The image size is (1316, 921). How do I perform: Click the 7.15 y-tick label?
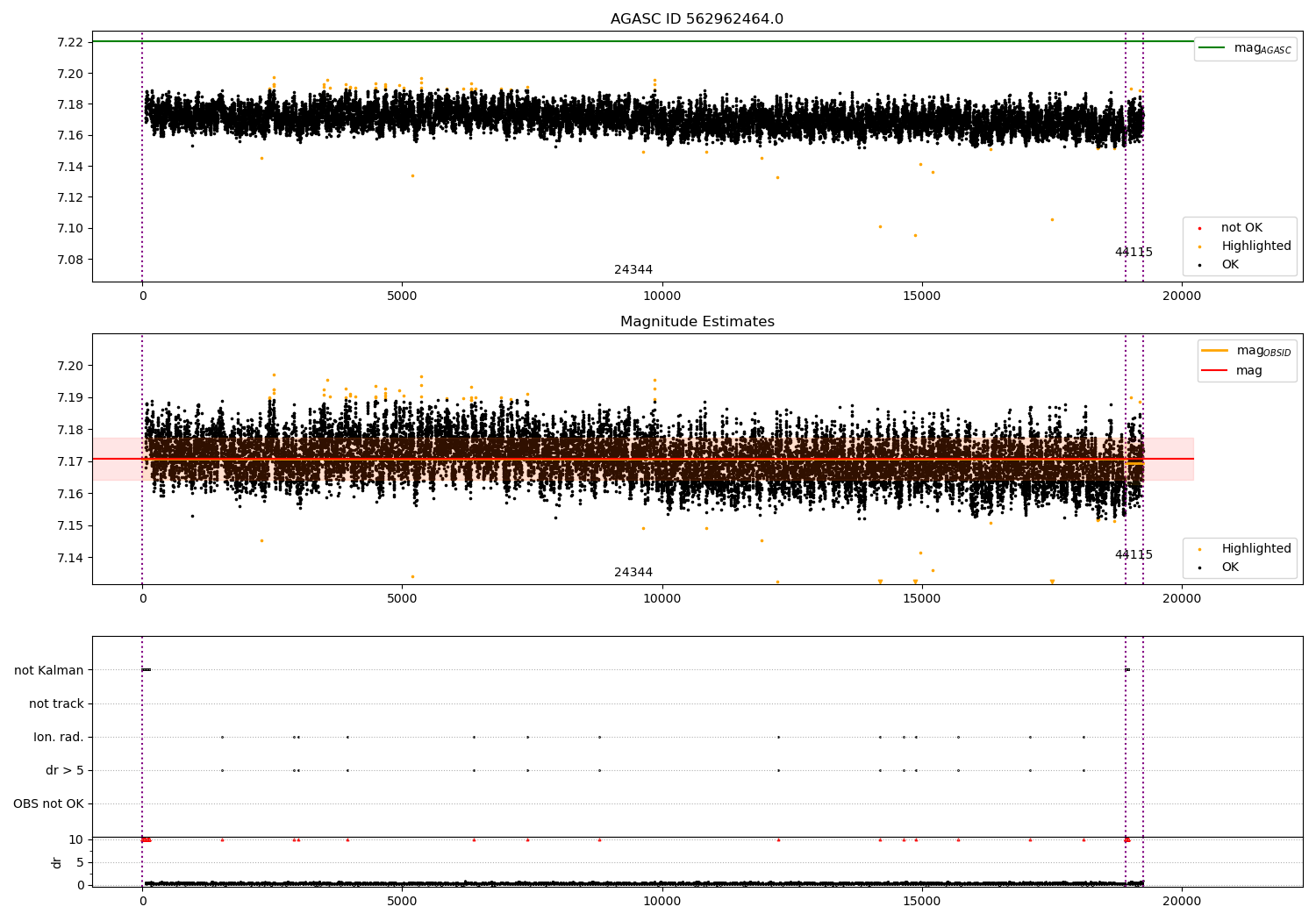(x=69, y=525)
